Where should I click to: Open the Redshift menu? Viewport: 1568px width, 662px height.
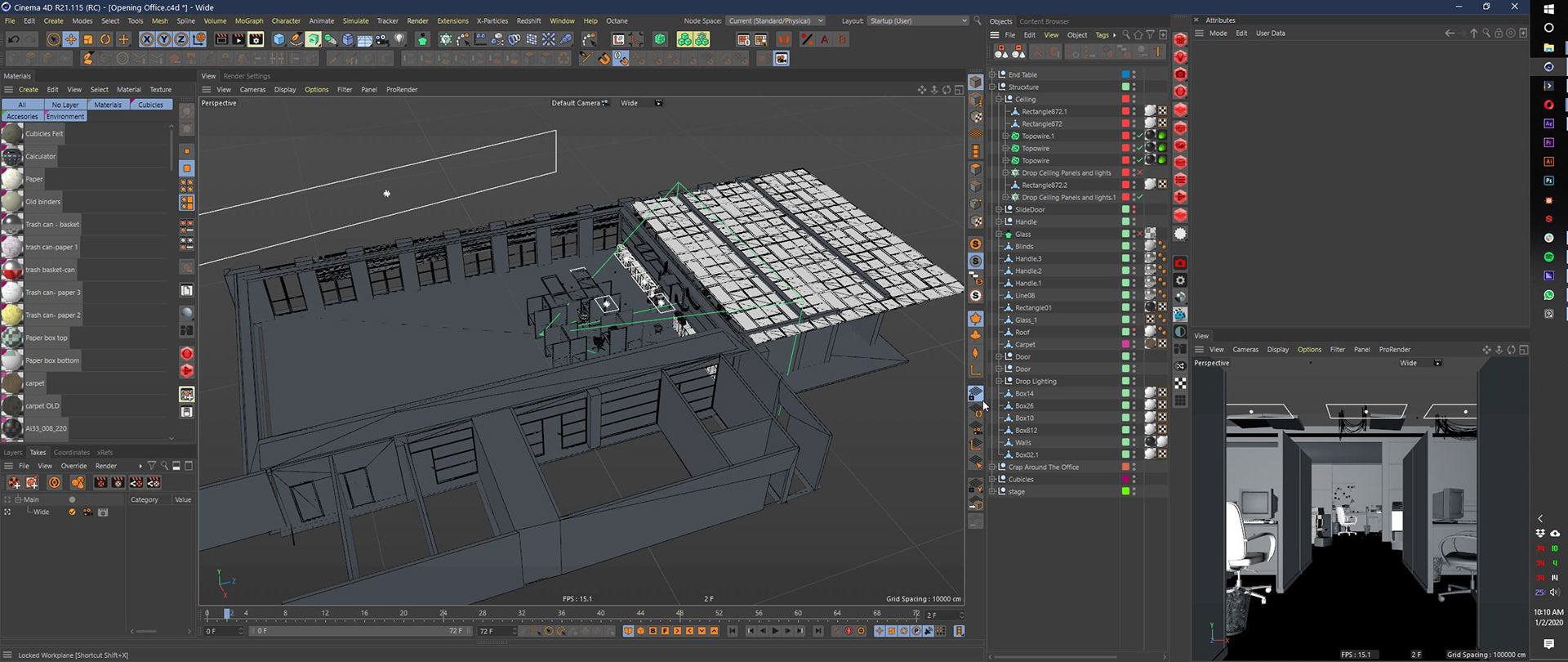(528, 20)
